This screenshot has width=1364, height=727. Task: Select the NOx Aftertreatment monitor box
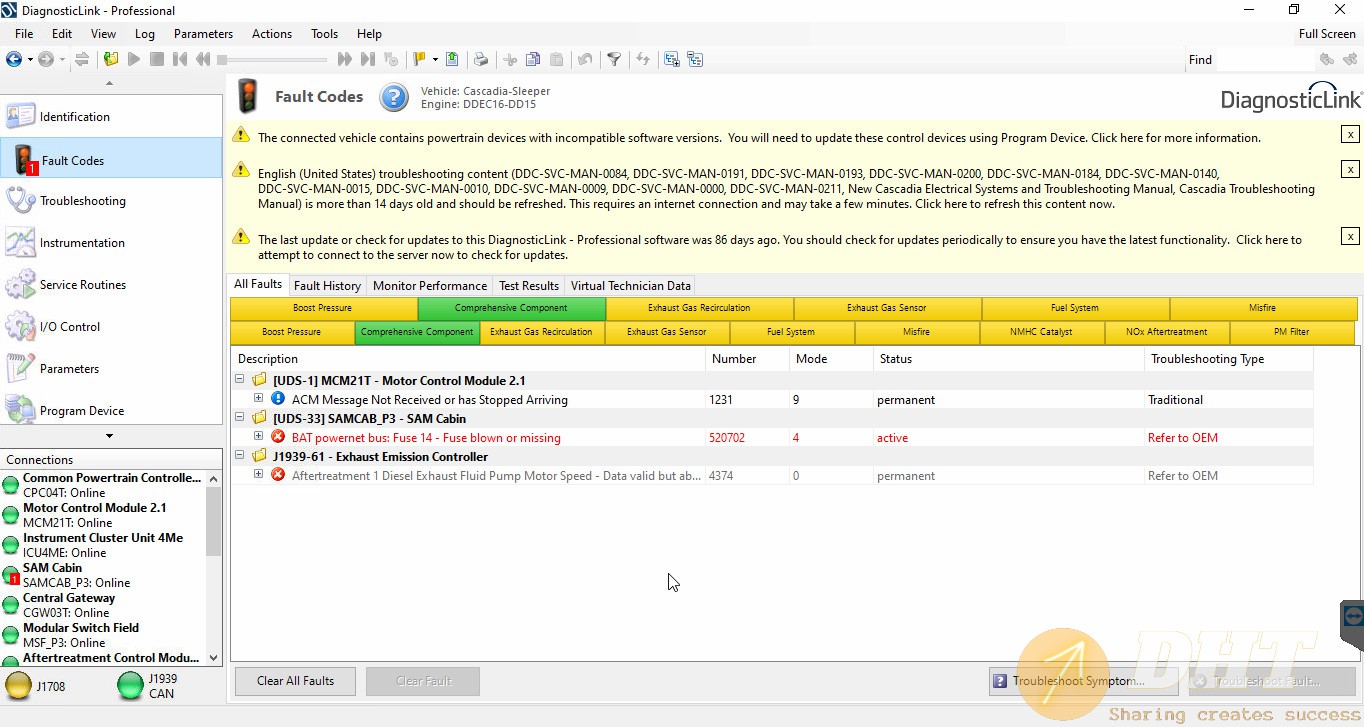pos(1167,332)
